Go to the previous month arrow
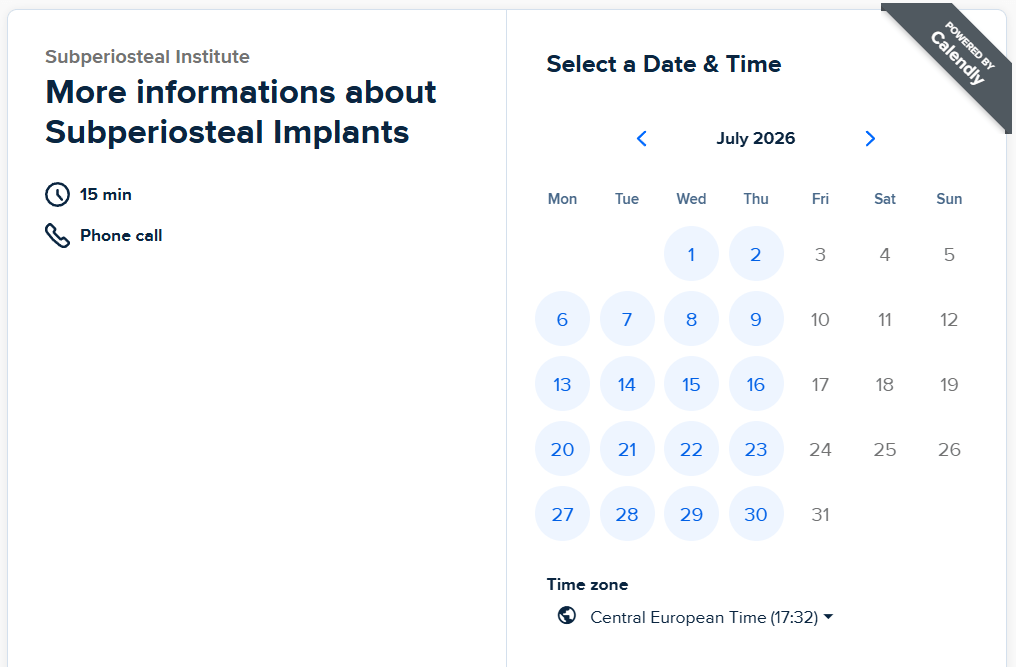The width and height of the screenshot is (1016, 667). coord(641,139)
